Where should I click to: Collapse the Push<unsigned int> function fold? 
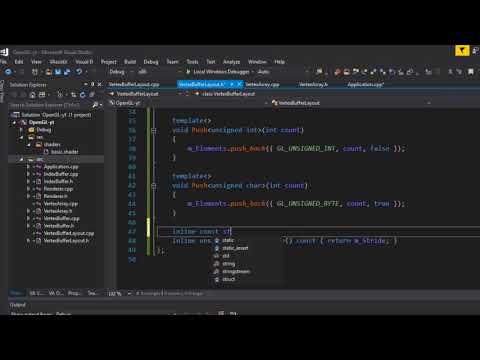[154, 130]
